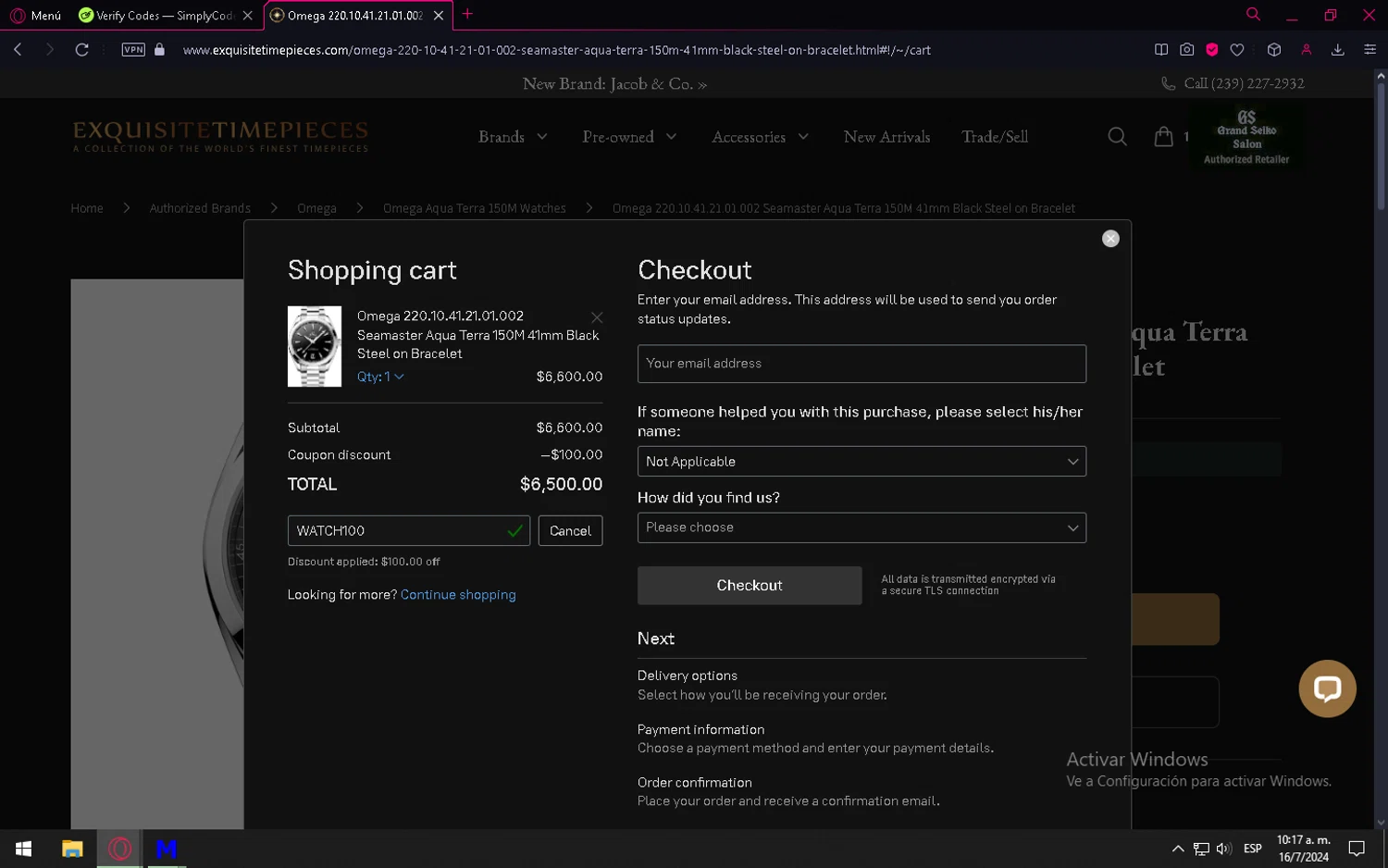Click the Checkout button
This screenshot has height=868, width=1388.
[x=750, y=586]
